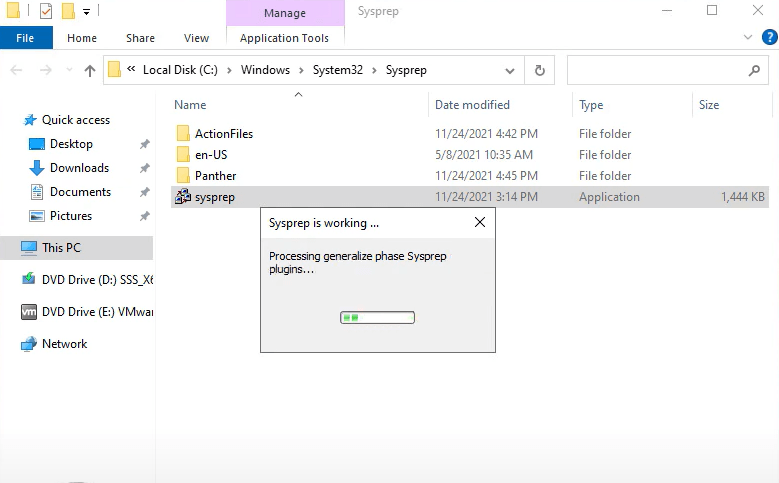Click the Sysprep breadcrumb segment
This screenshot has height=483, width=779.
tap(406, 70)
